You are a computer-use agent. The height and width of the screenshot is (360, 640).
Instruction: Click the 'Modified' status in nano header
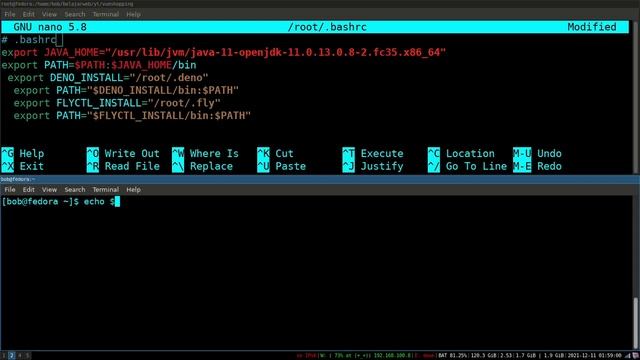[x=592, y=27]
